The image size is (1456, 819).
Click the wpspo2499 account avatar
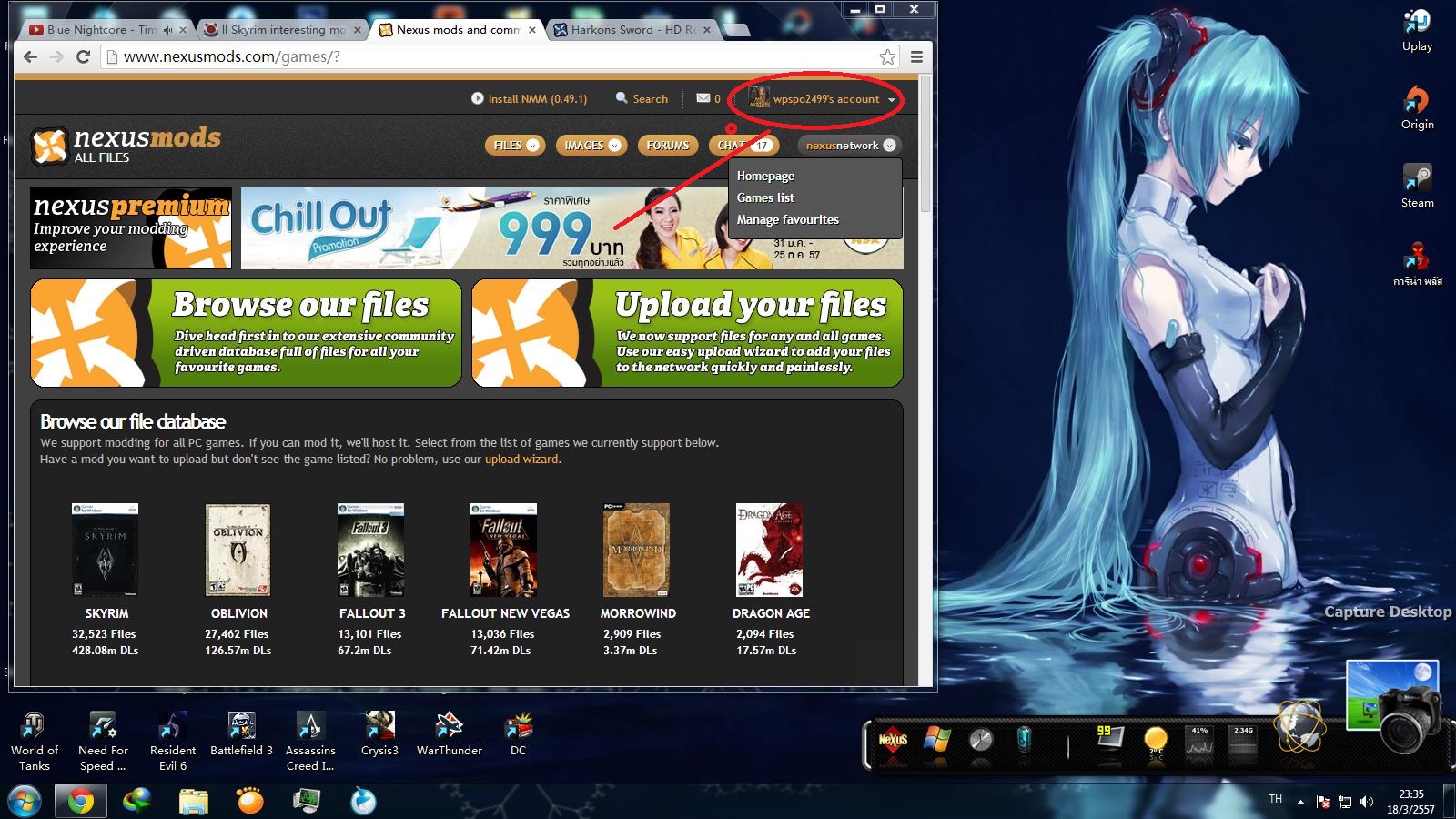[759, 97]
